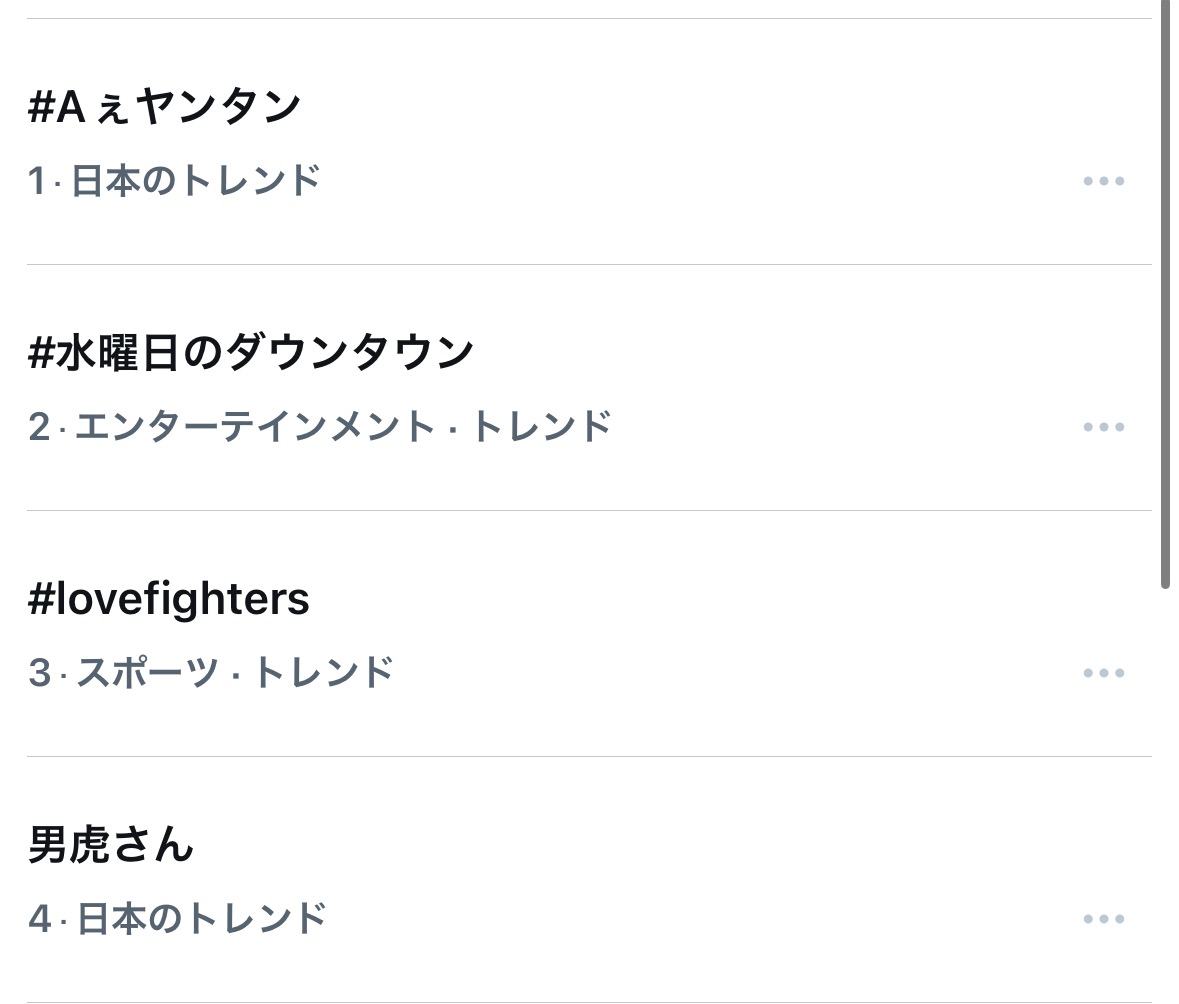Open the #水曜日のダウンタウン trending hashtag
1179x1004 pixels.
[251, 353]
